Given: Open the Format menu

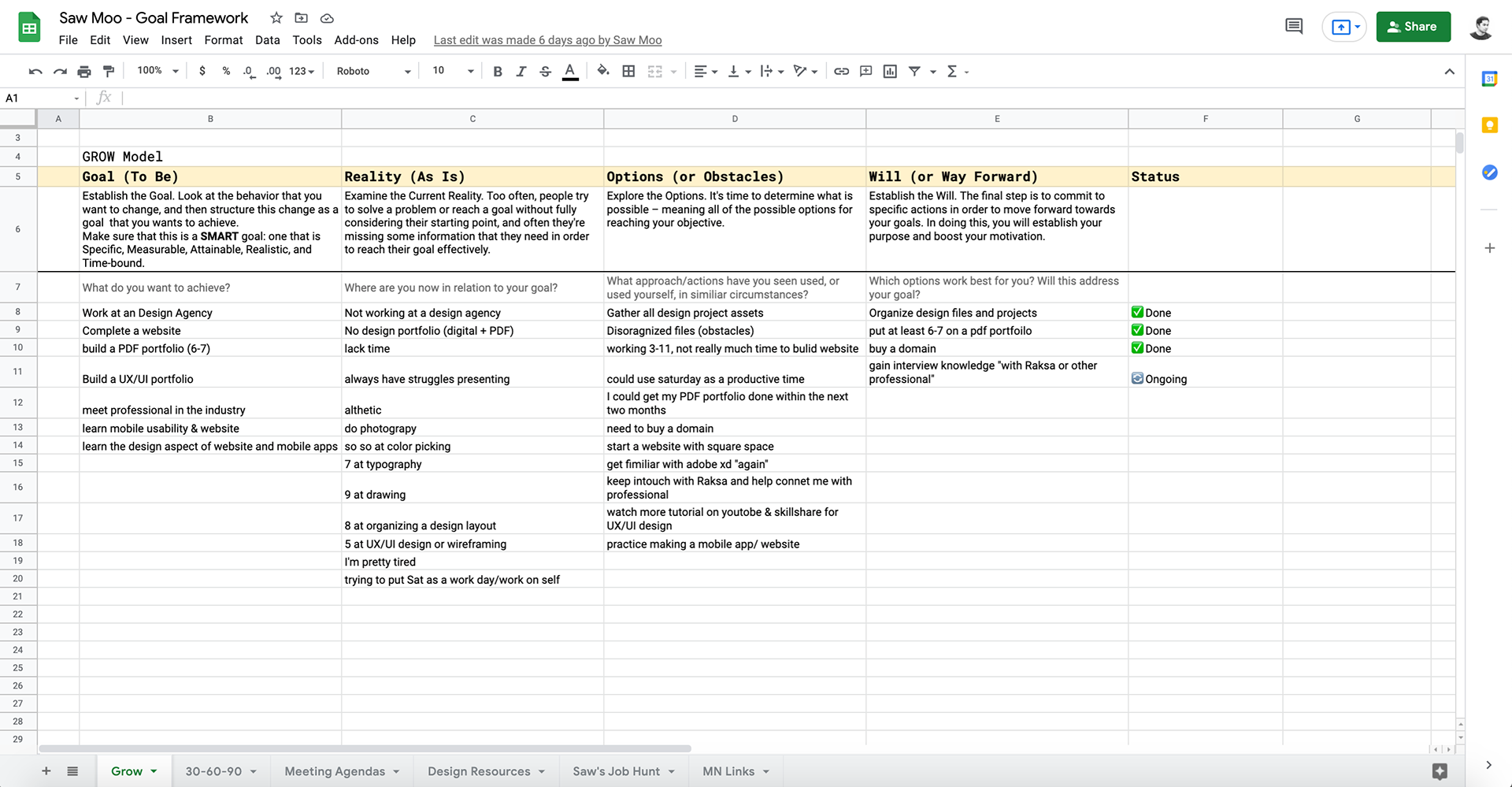Looking at the screenshot, I should (224, 40).
